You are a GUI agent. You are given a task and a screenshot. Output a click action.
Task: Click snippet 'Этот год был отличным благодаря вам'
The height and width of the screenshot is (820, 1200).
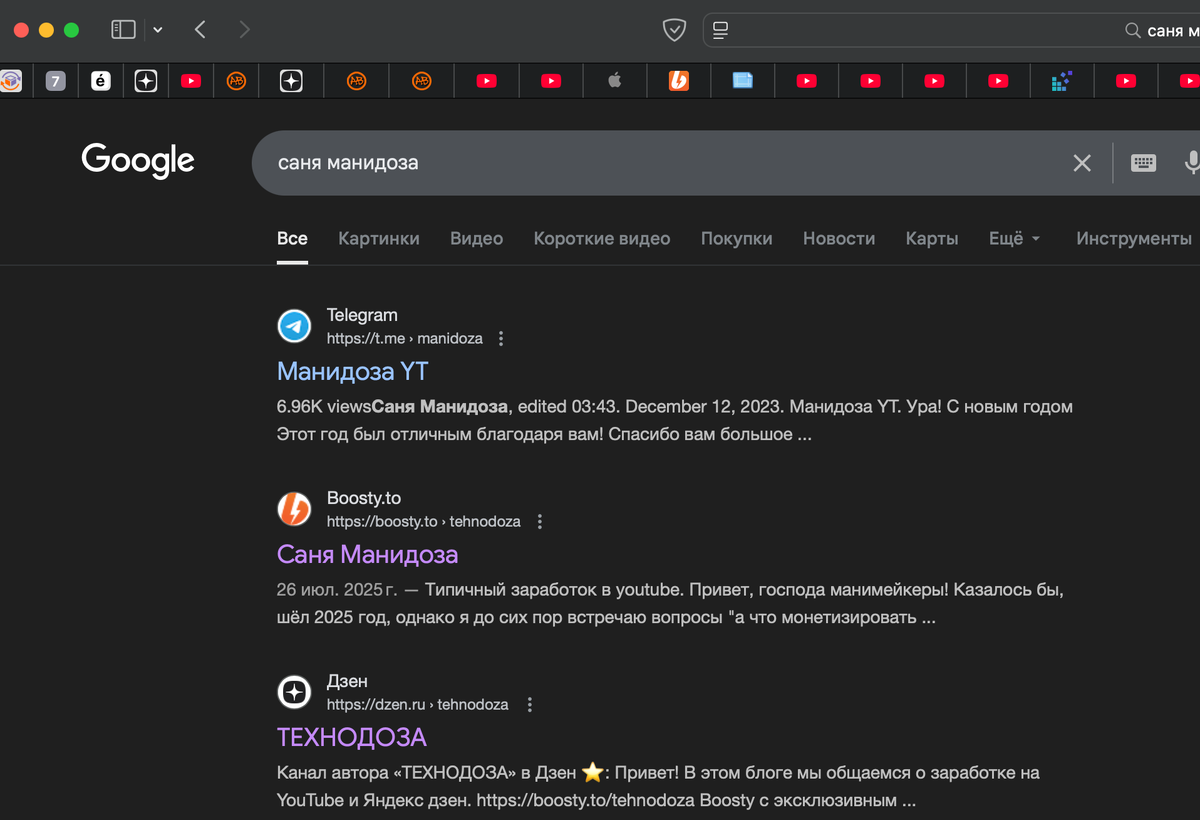439,434
